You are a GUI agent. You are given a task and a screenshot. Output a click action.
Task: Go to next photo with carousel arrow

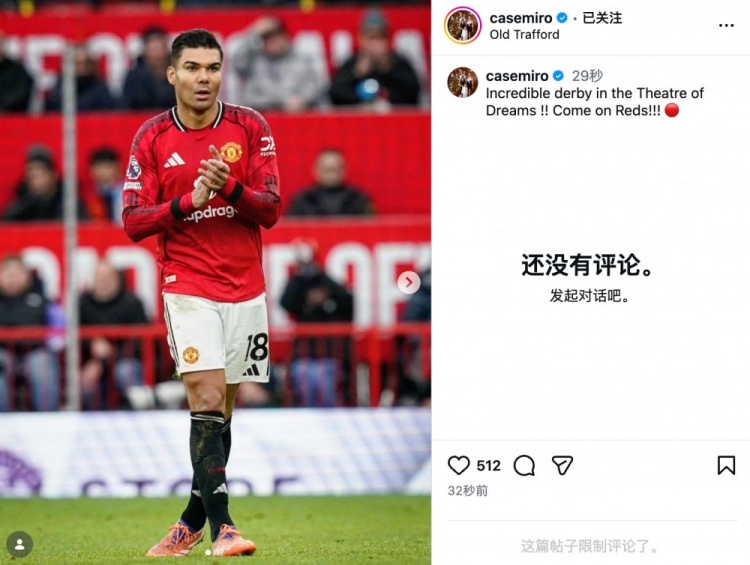pyautogui.click(x=408, y=282)
